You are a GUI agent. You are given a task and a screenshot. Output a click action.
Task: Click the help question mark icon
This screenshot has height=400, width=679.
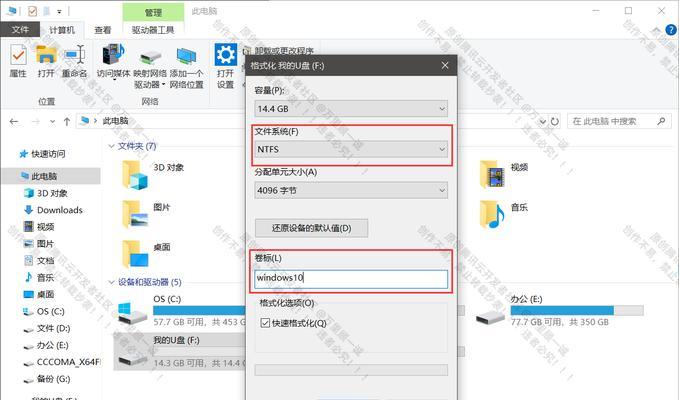pos(671,30)
